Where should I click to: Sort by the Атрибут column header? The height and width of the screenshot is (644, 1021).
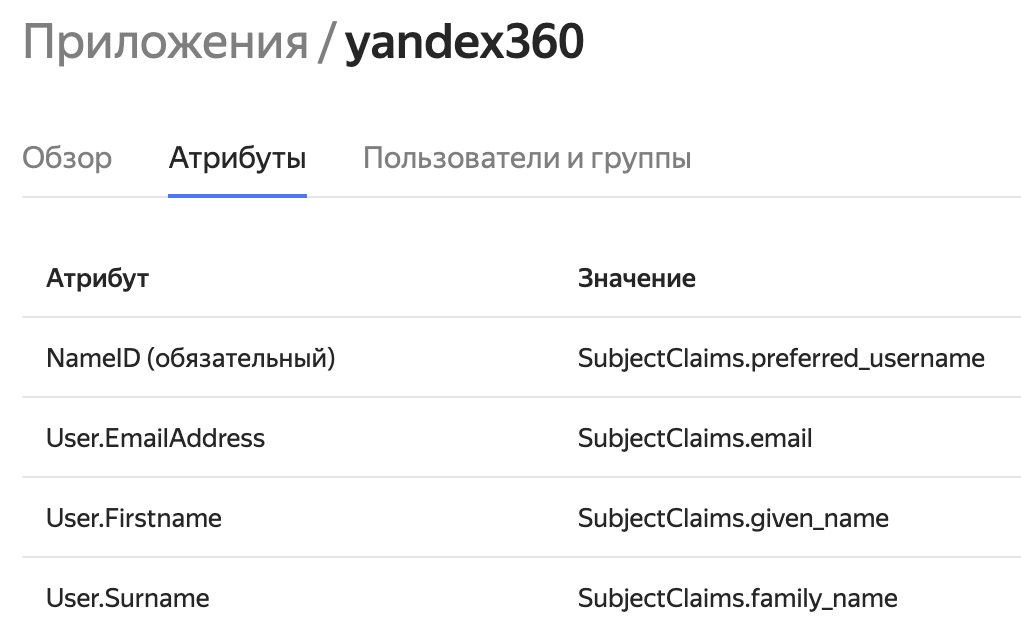point(97,278)
